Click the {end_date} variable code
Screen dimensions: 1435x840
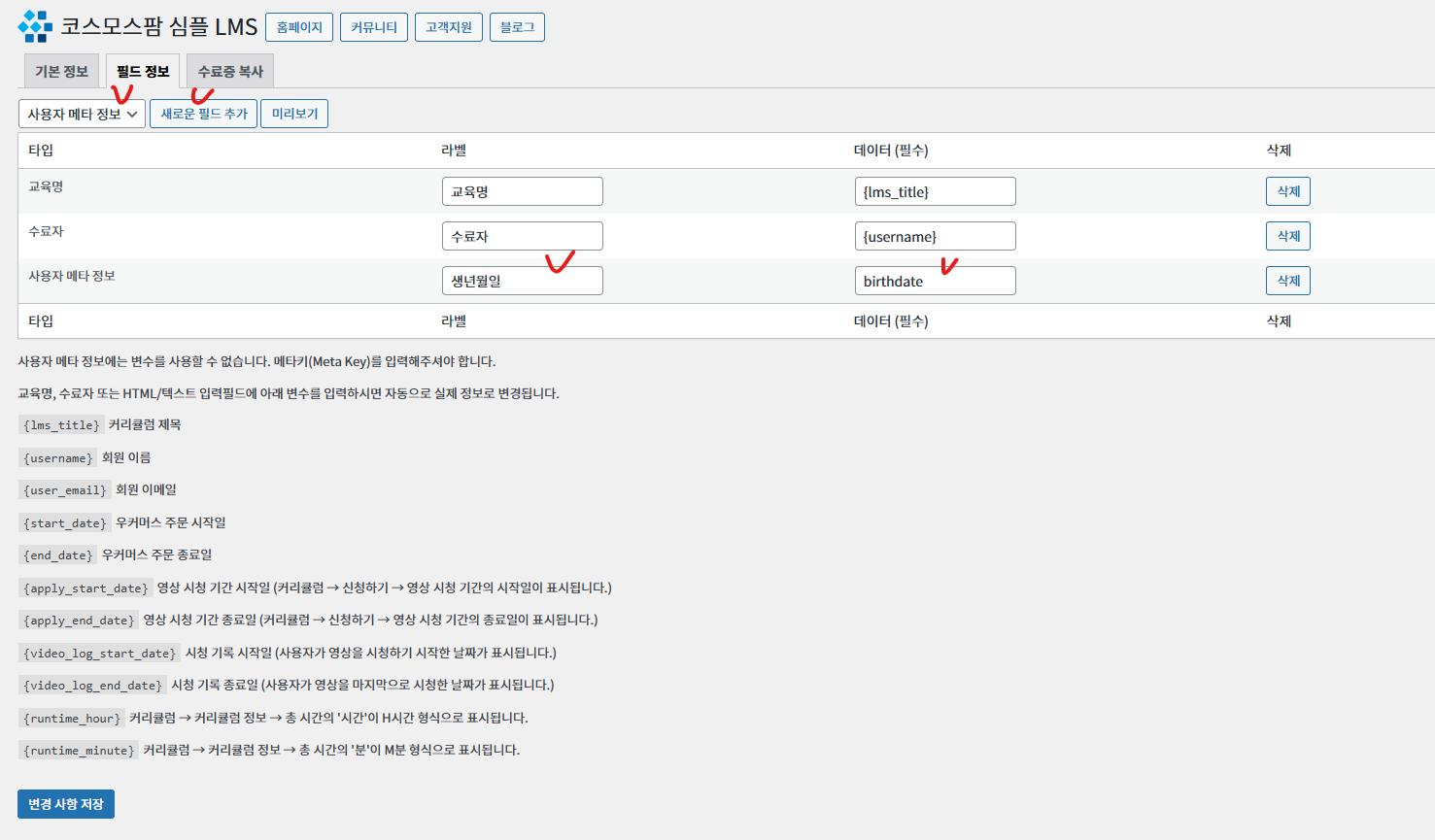(58, 555)
